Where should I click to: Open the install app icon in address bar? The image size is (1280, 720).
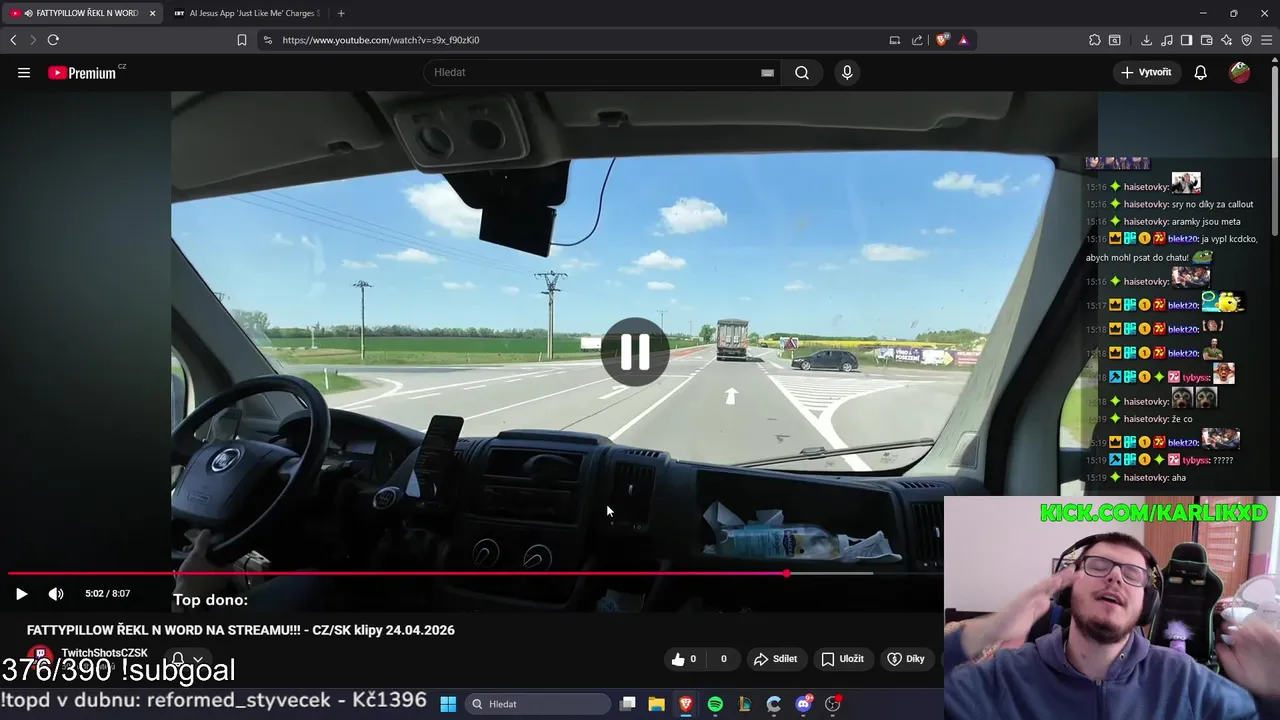click(x=894, y=40)
